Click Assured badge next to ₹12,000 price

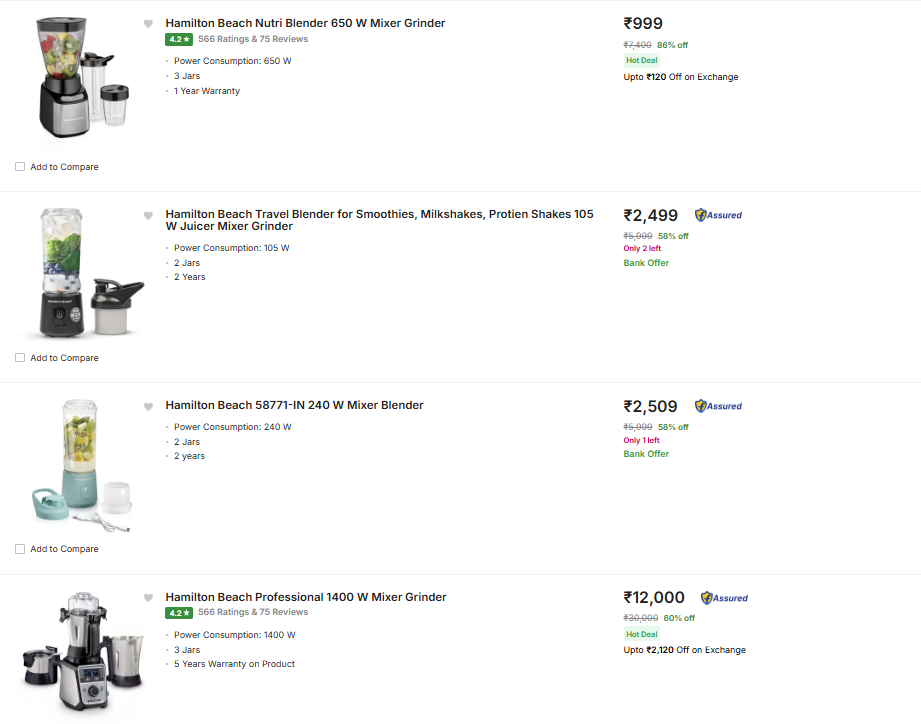tap(724, 598)
